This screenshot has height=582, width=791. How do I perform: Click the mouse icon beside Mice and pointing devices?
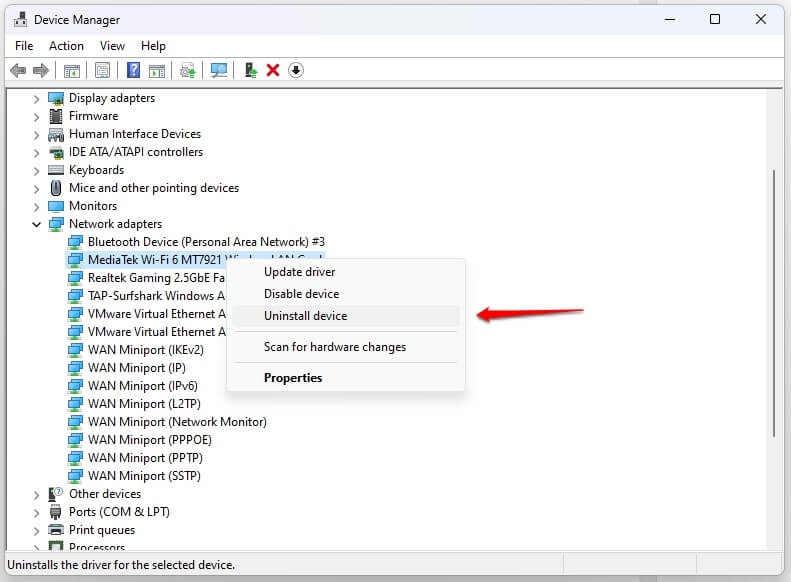(x=56, y=188)
